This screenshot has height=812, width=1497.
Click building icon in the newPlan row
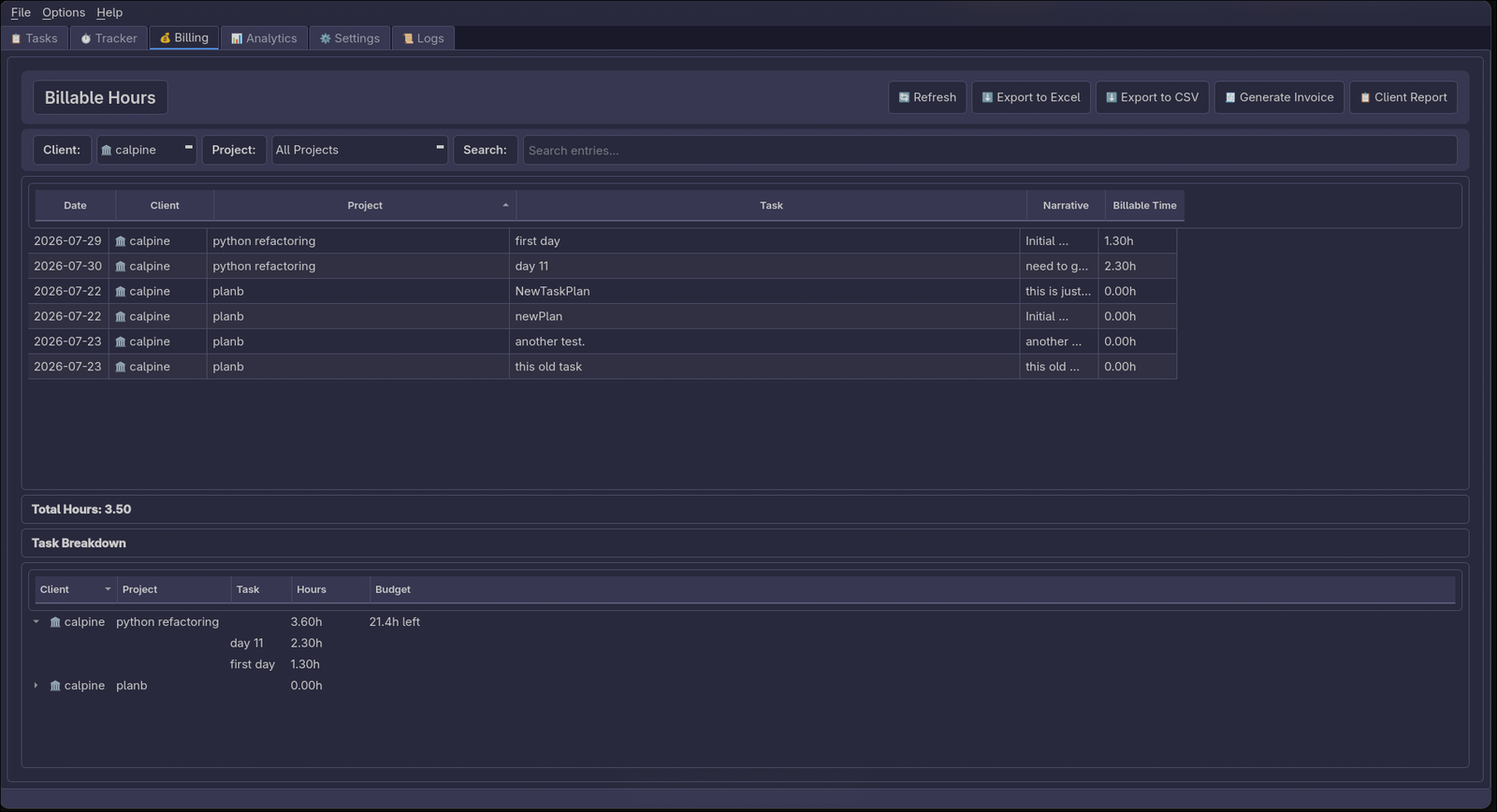[x=121, y=317]
